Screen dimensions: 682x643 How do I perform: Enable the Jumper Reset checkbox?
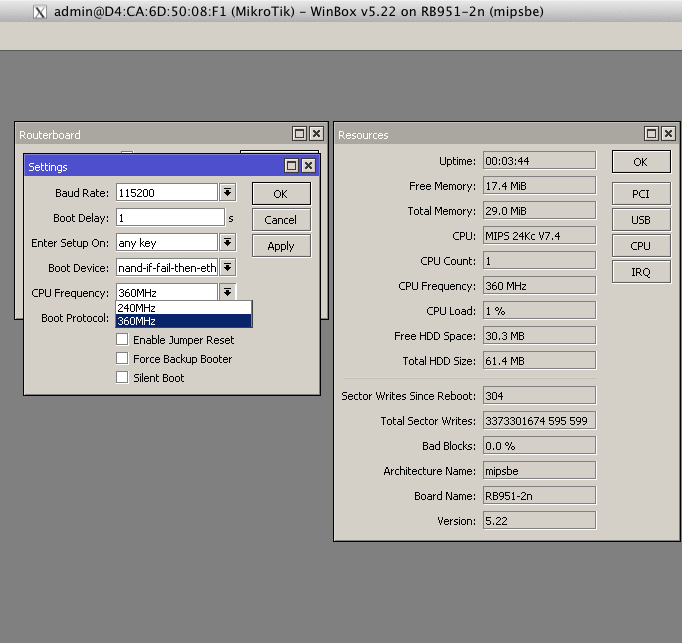(122, 339)
